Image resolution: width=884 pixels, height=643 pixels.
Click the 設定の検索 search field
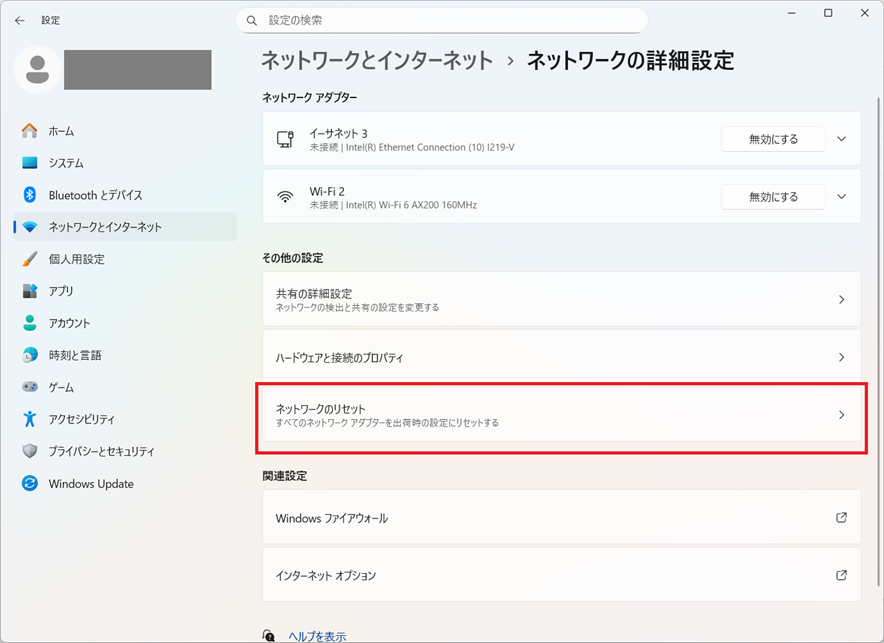tap(450, 20)
